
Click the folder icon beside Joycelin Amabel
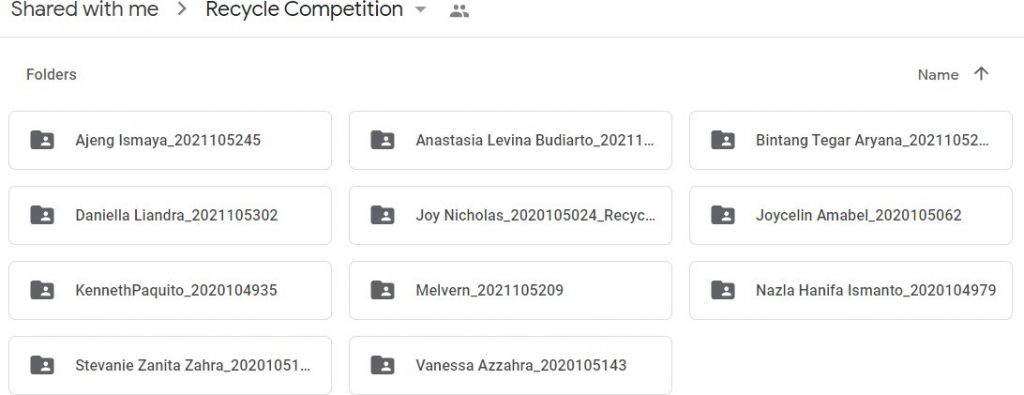click(723, 215)
